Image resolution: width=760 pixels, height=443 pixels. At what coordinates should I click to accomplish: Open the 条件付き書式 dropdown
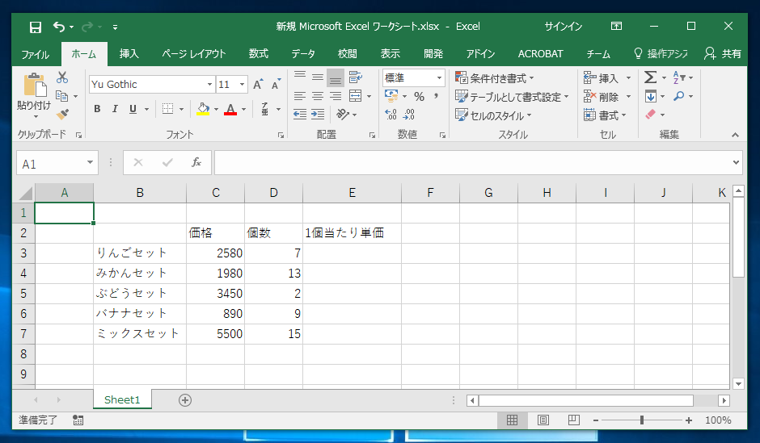495,78
